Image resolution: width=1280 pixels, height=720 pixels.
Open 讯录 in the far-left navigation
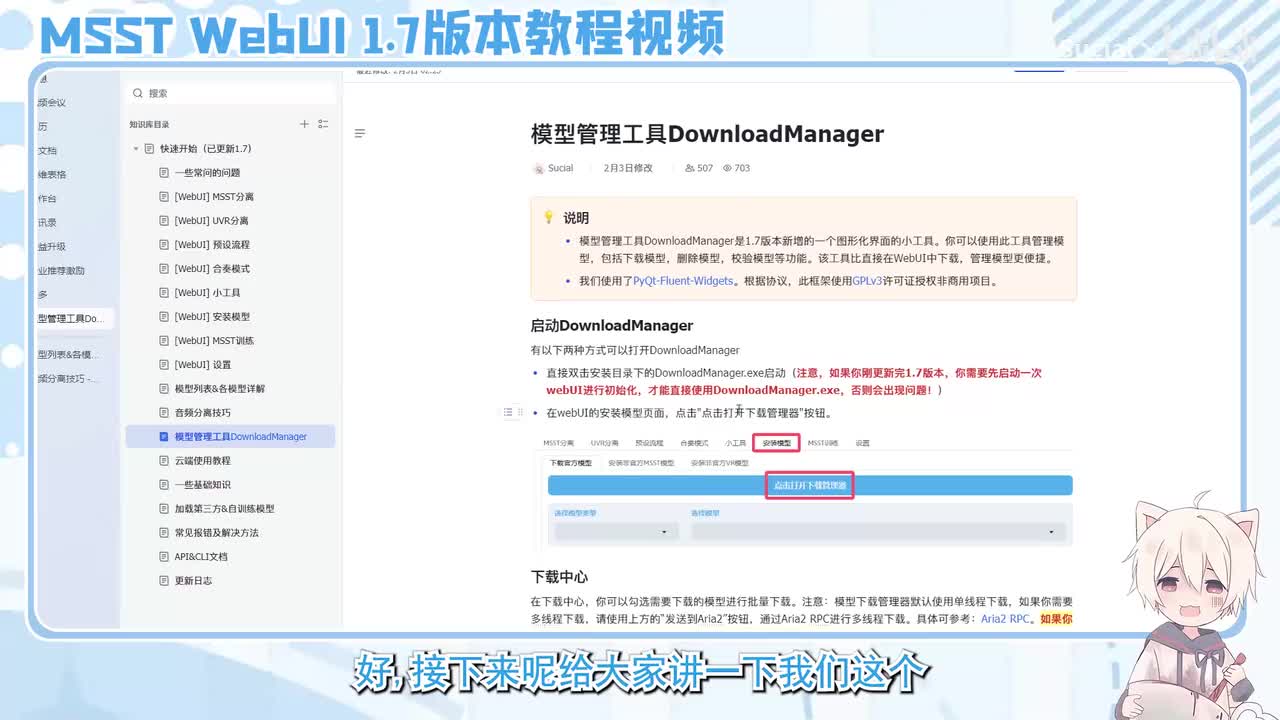tap(48, 222)
